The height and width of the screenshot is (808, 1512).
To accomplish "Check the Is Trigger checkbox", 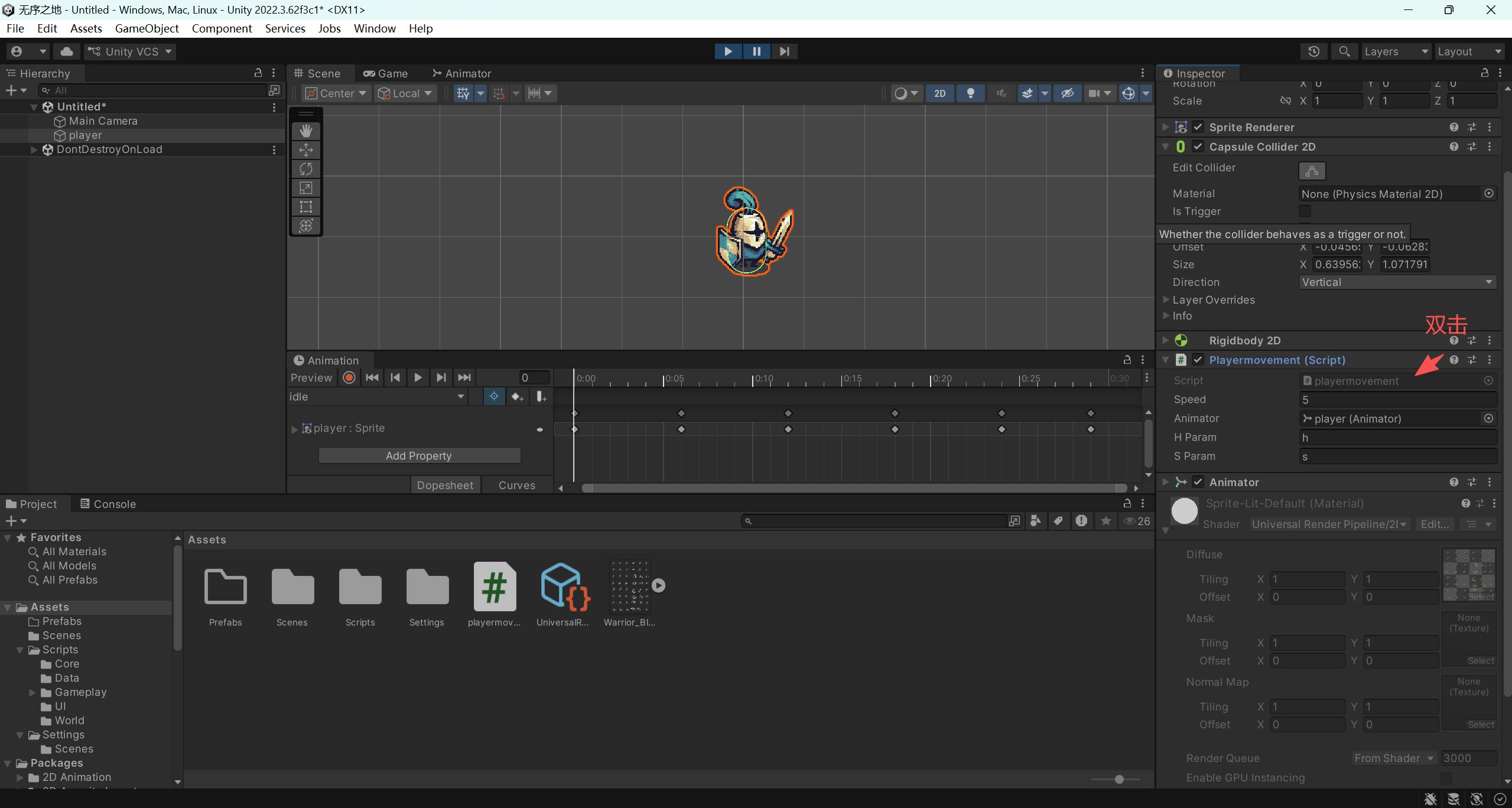I will 1305,211.
